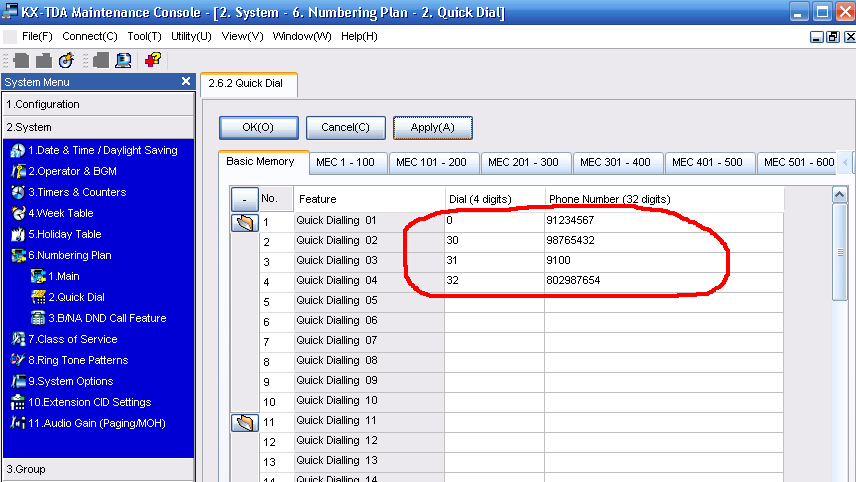Click the Dial (4 digits) column header
Viewport: 856px width, 482px height.
pos(495,199)
